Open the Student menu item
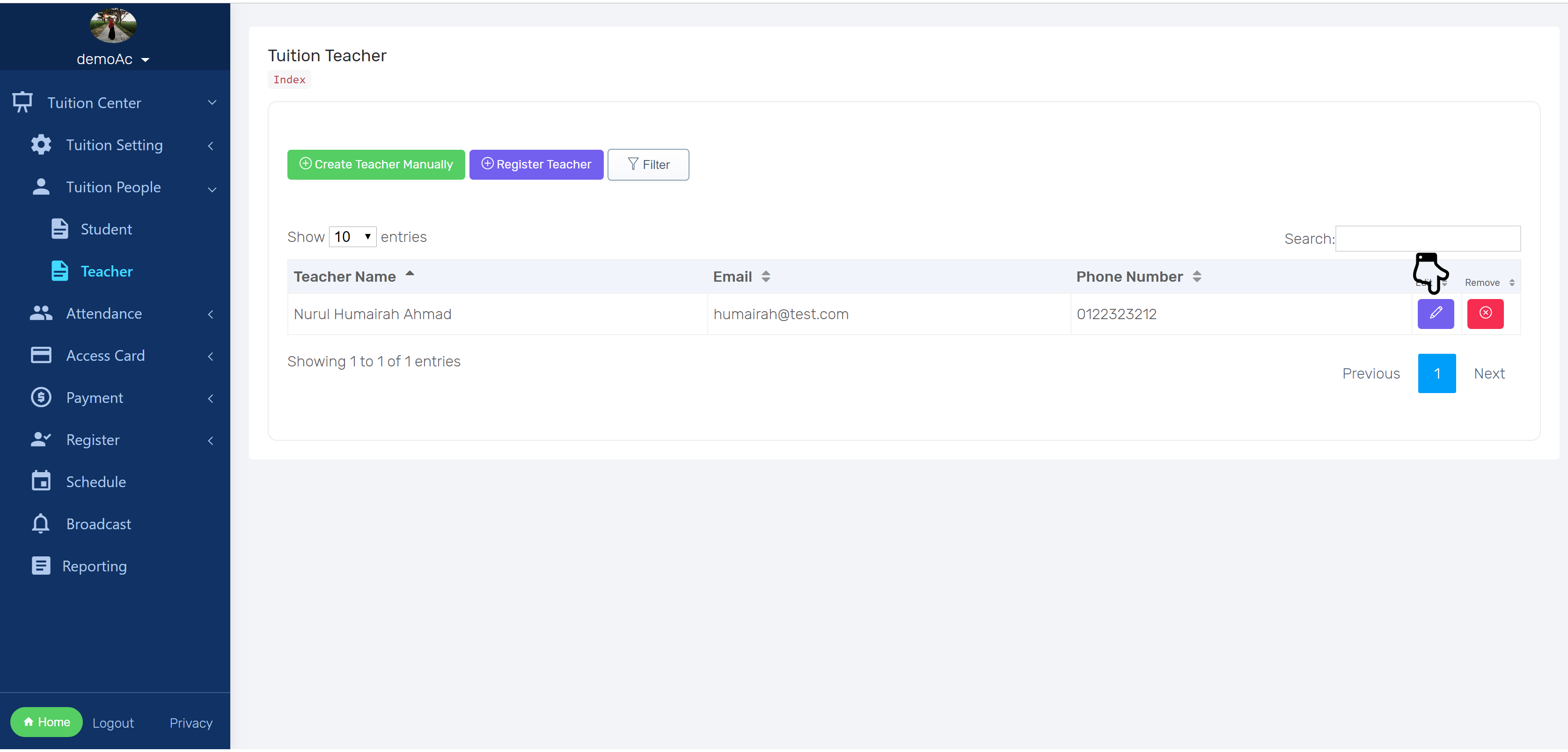This screenshot has width=1568, height=752. (x=107, y=229)
